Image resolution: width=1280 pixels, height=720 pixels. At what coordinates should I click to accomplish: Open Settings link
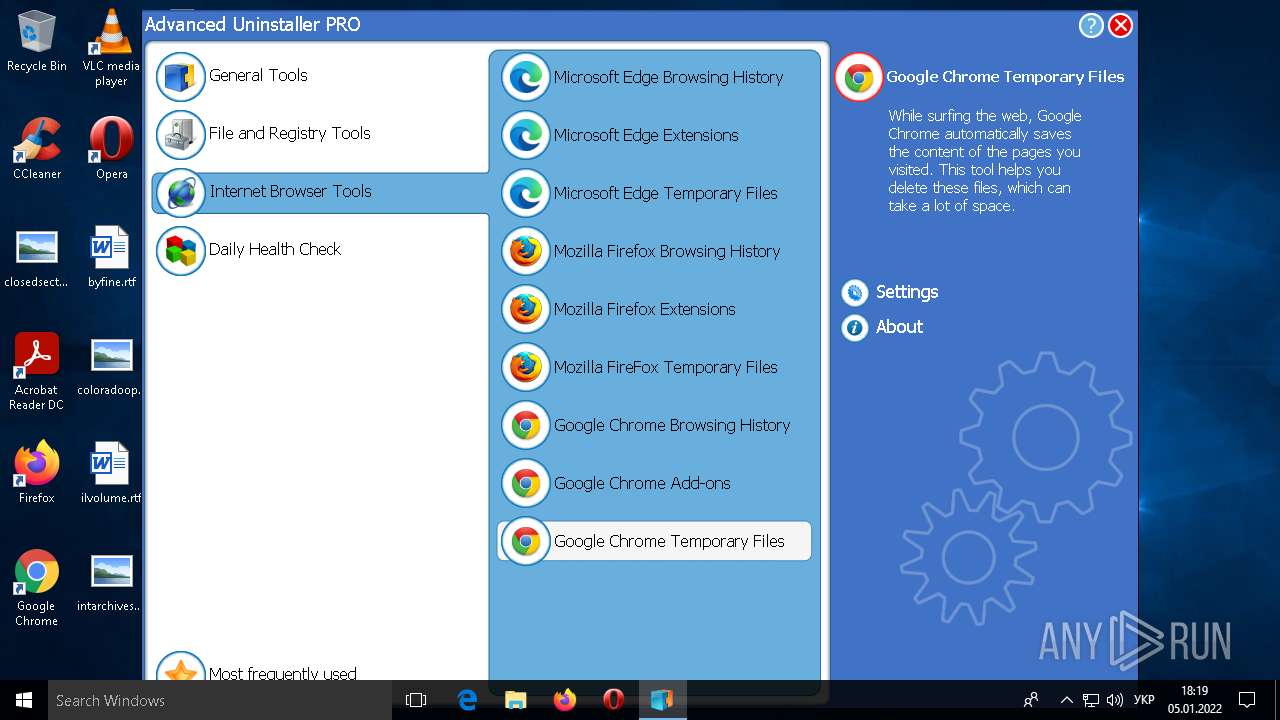pos(907,292)
